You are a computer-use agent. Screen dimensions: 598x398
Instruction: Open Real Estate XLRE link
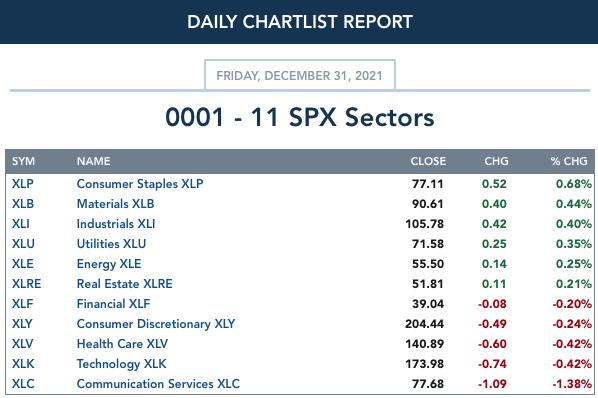[x=124, y=284]
